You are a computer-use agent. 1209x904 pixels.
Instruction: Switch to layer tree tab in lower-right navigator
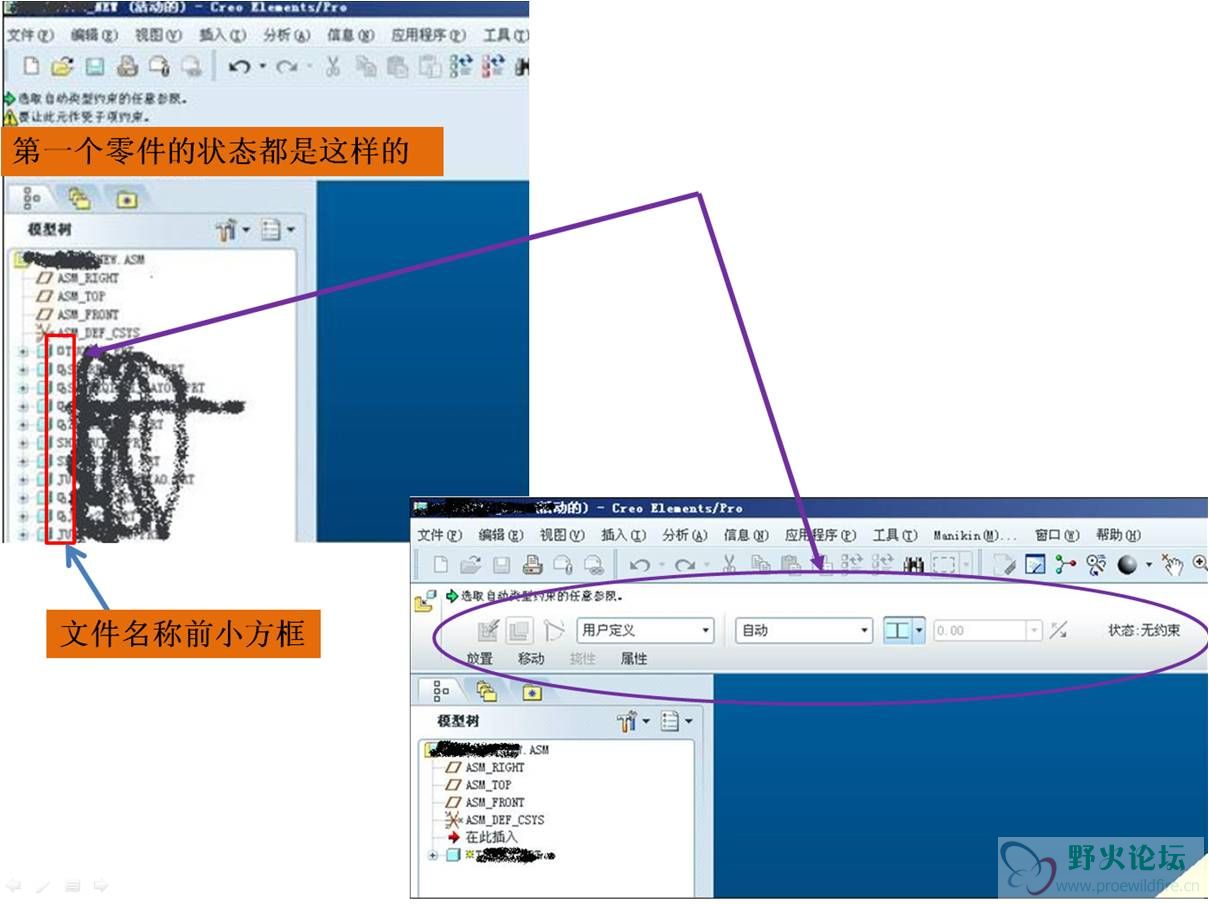tap(486, 691)
